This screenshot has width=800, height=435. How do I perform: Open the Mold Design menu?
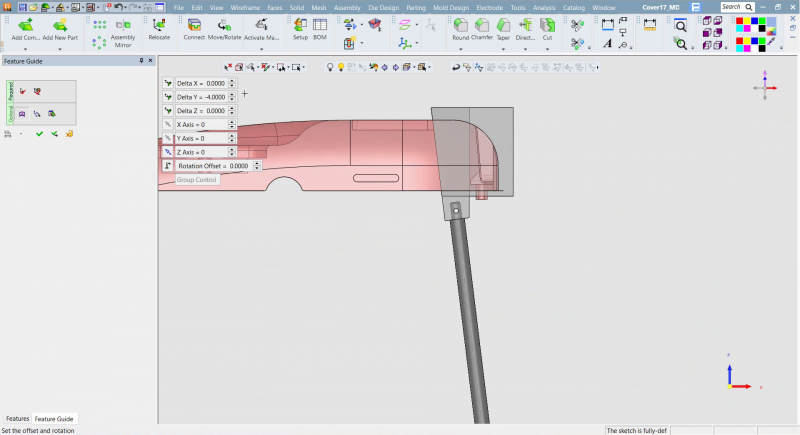coord(451,7)
